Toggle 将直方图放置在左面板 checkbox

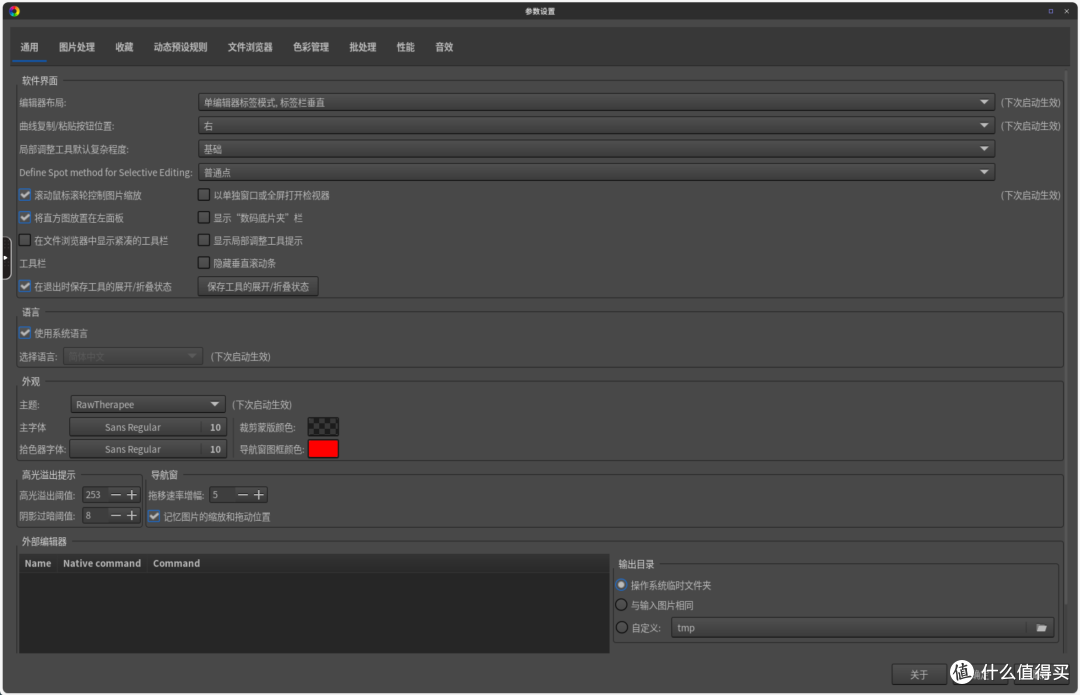[x=25, y=218]
